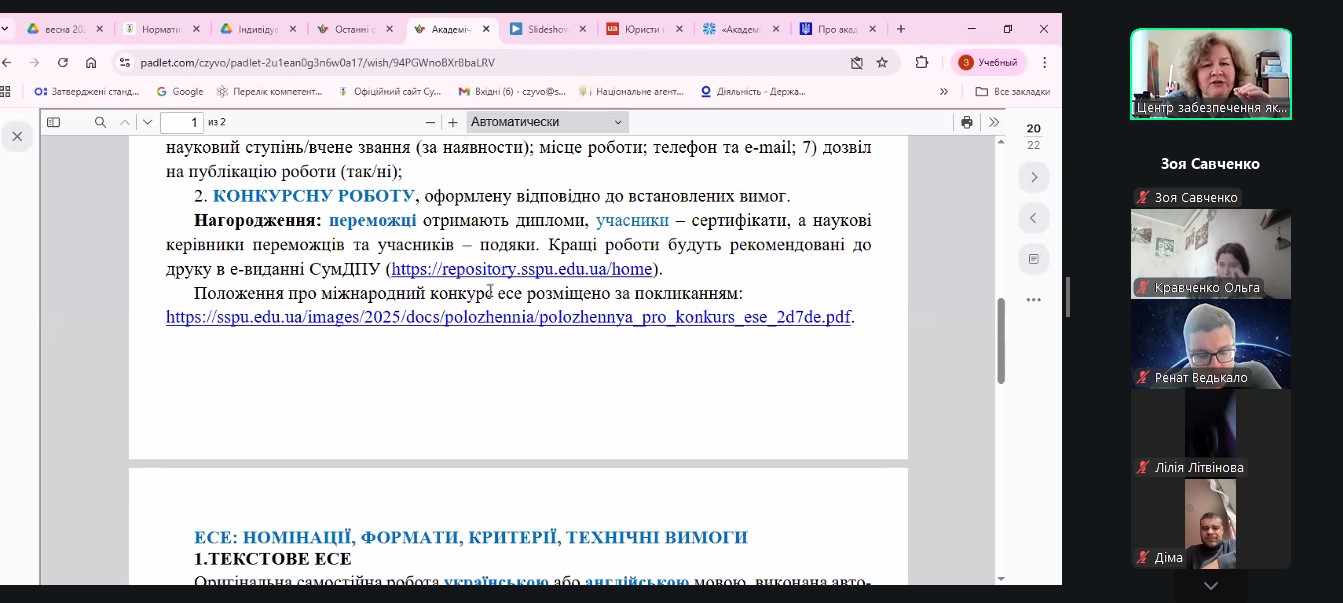Click the three-dots more options icon below chat
1343x603 pixels.
[x=1034, y=299]
